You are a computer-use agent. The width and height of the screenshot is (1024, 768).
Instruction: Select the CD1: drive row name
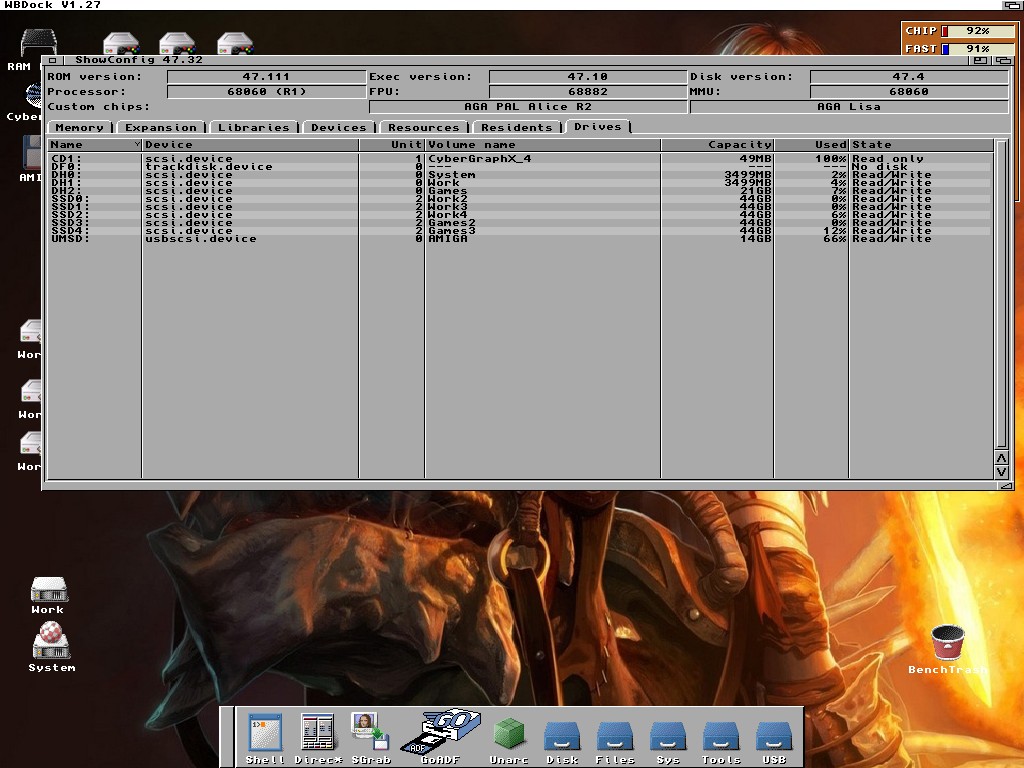click(67, 159)
